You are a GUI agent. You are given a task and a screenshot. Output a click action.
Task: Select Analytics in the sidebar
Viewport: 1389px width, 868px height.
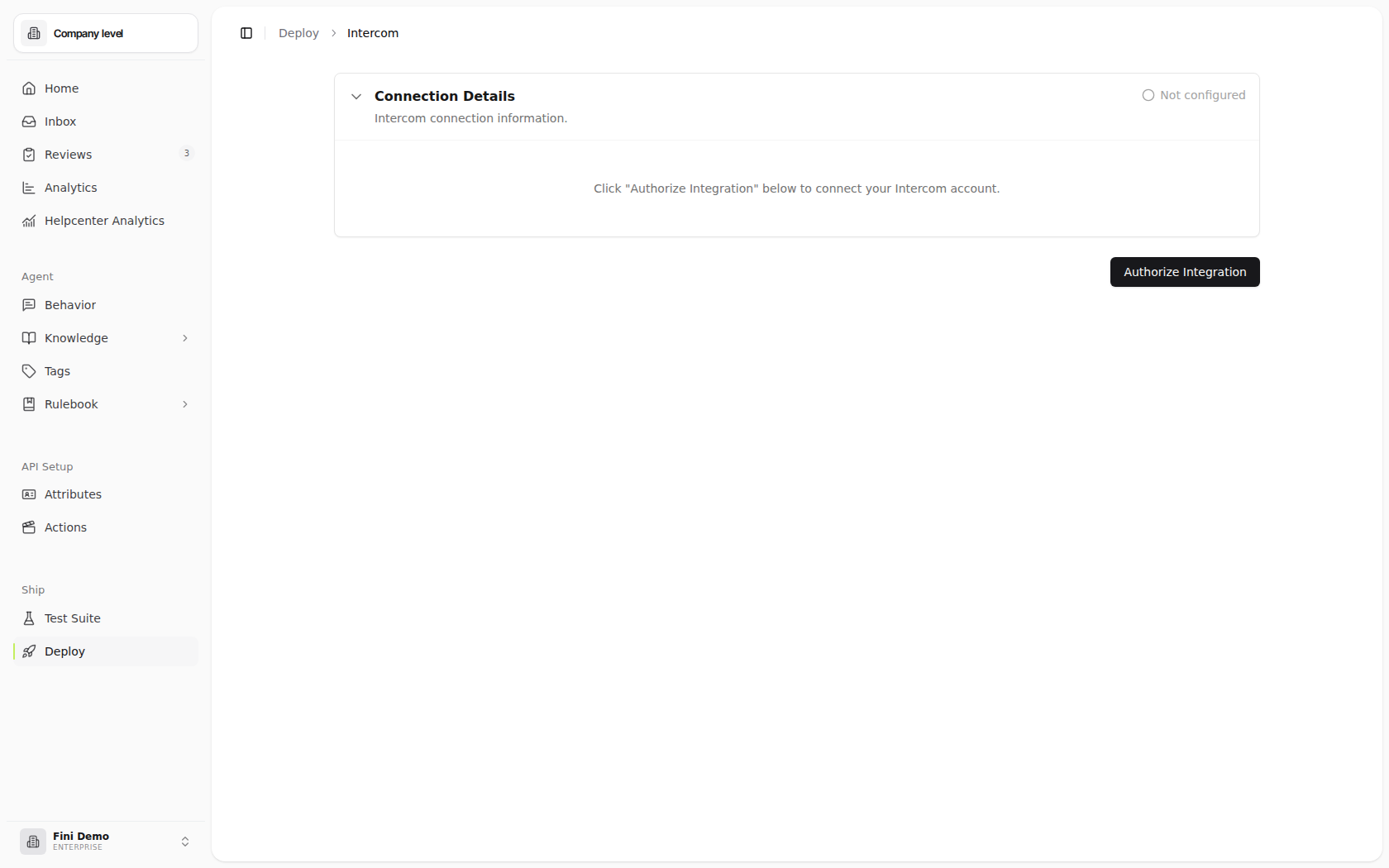click(x=106, y=188)
